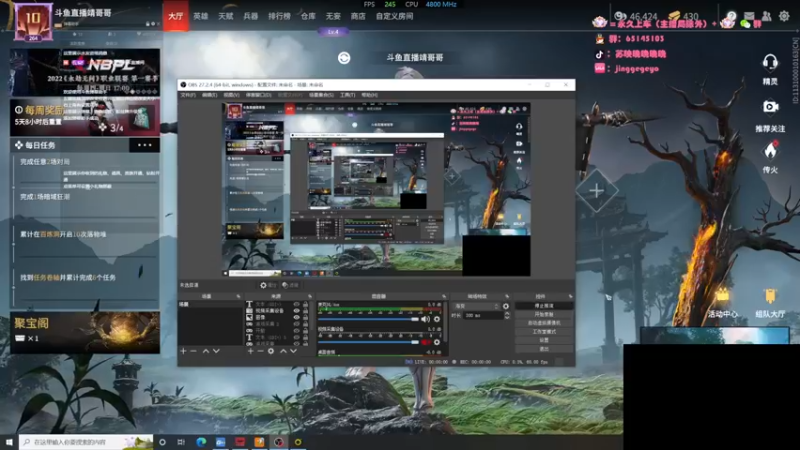Open Microsoft Edge from the taskbar

(x=201, y=442)
